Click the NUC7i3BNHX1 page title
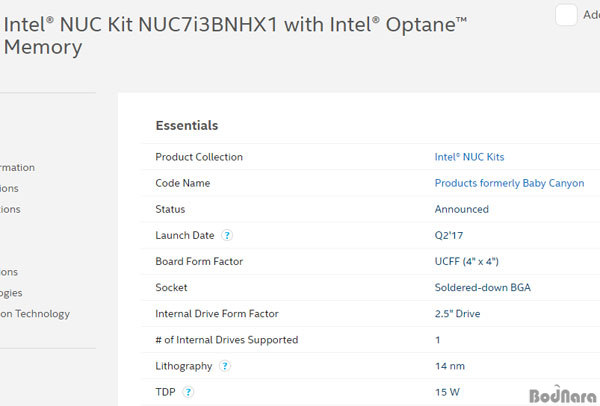 coord(235,35)
